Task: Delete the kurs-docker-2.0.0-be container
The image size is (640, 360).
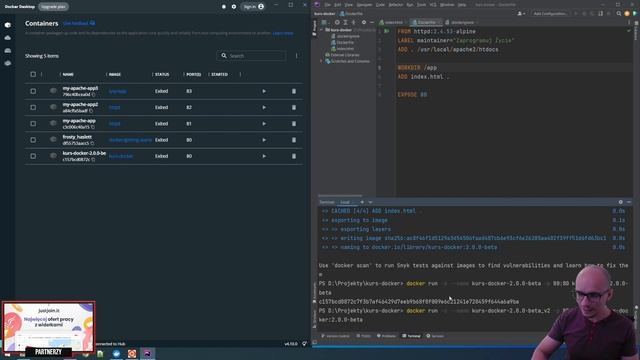Action: [294, 156]
